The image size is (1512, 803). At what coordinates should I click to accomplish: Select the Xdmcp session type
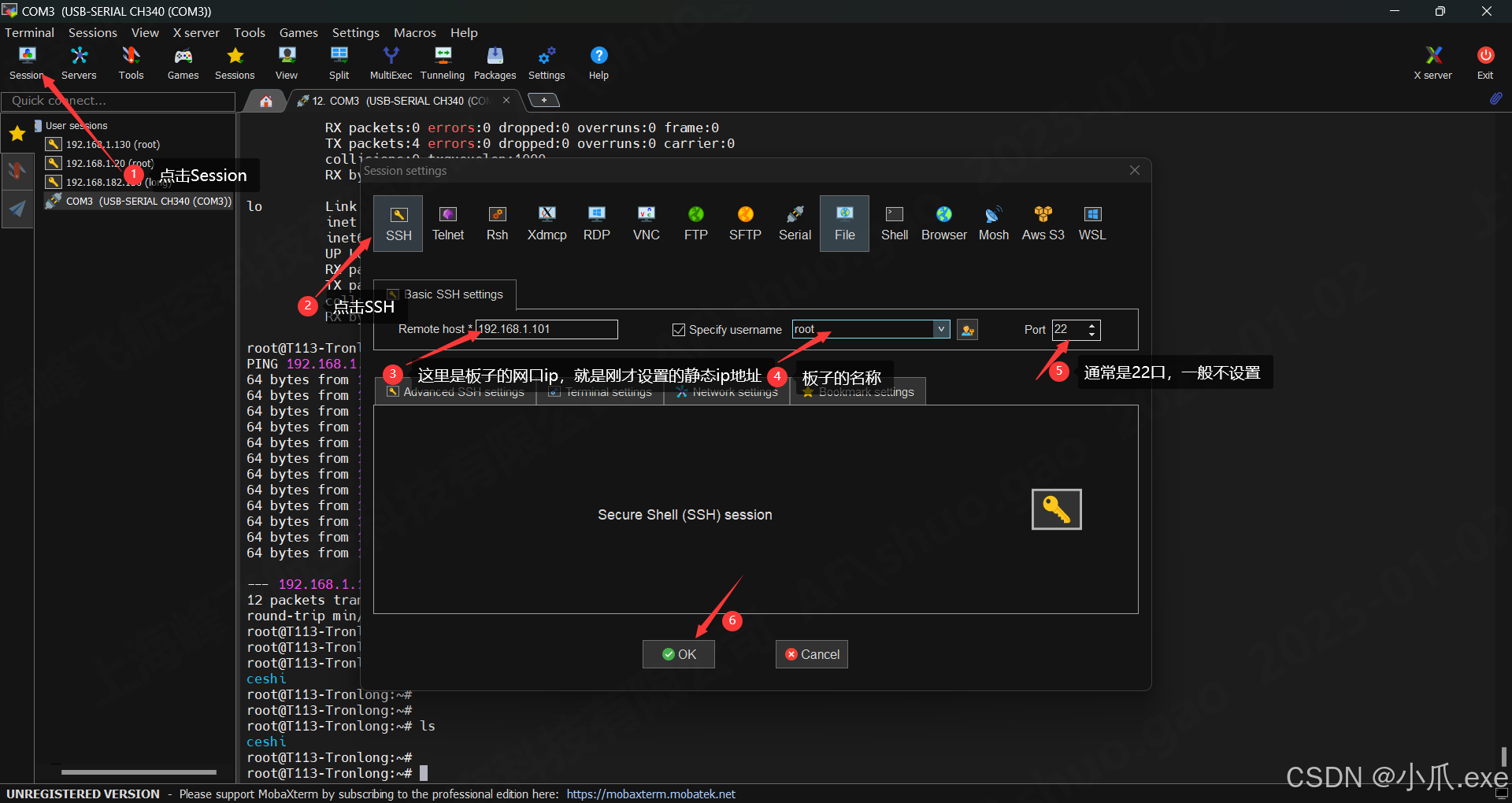[x=547, y=224]
